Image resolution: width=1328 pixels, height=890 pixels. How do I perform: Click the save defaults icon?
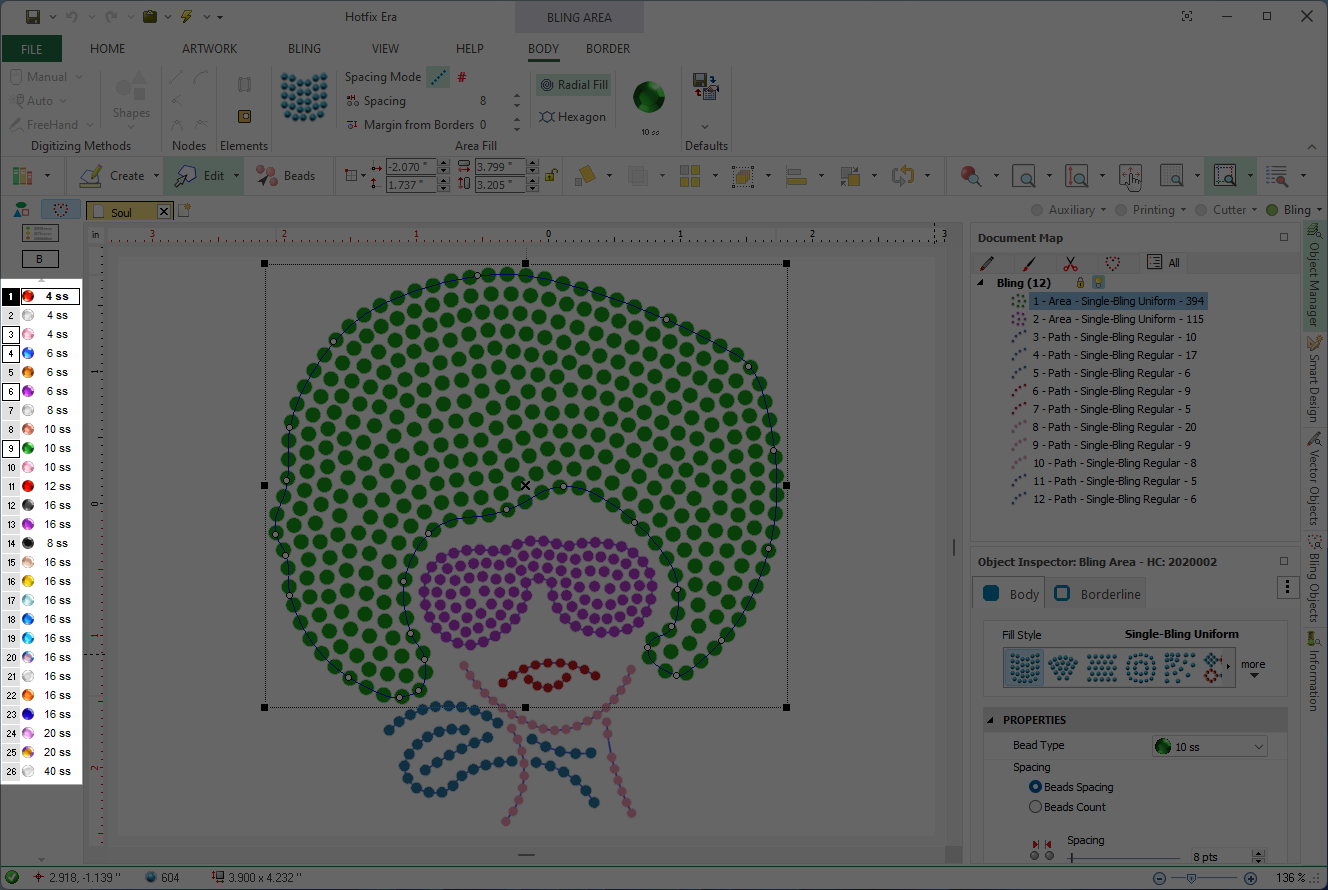click(705, 86)
